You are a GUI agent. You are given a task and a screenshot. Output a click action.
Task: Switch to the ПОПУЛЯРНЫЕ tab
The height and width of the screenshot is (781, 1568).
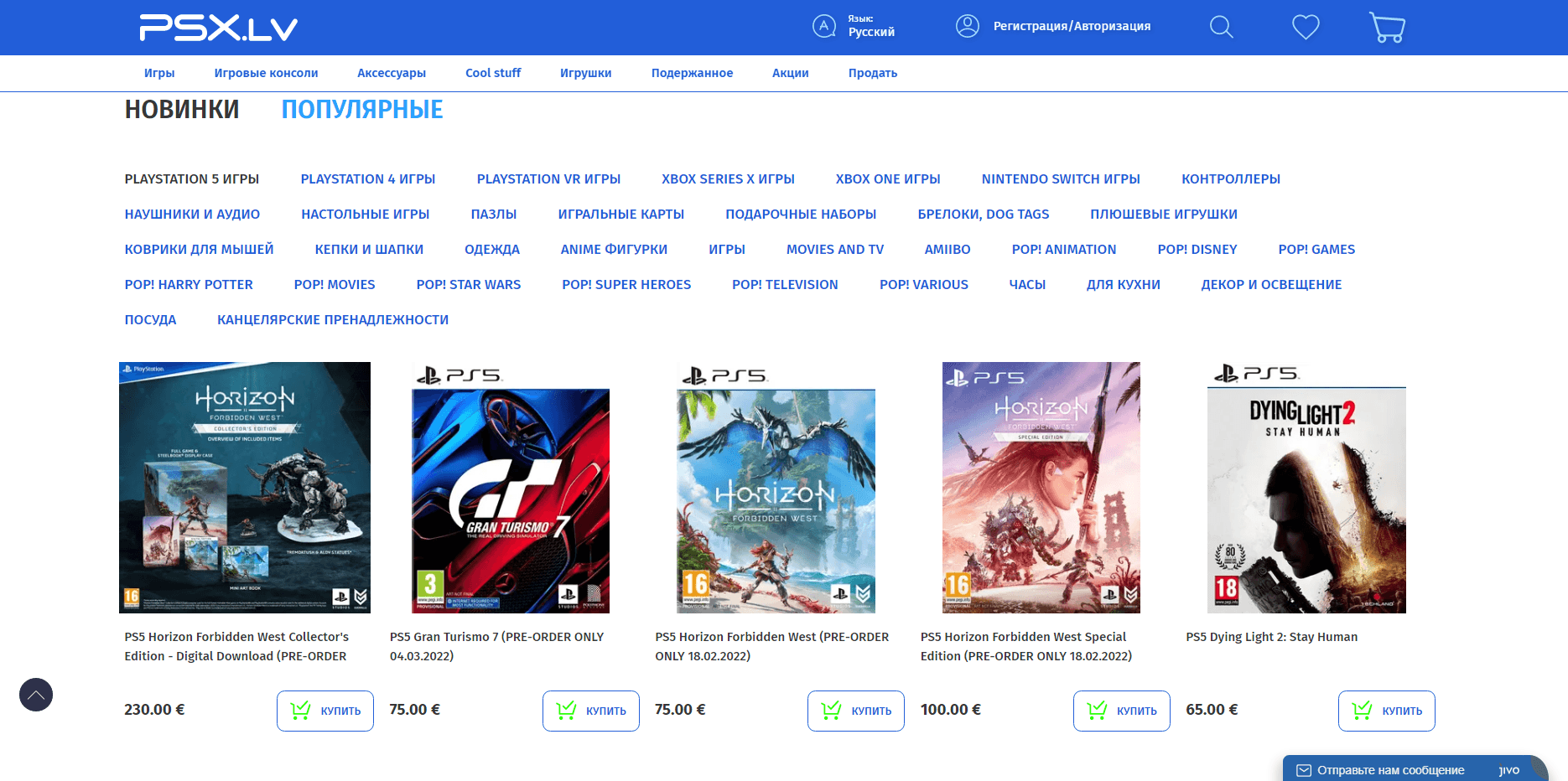[362, 109]
